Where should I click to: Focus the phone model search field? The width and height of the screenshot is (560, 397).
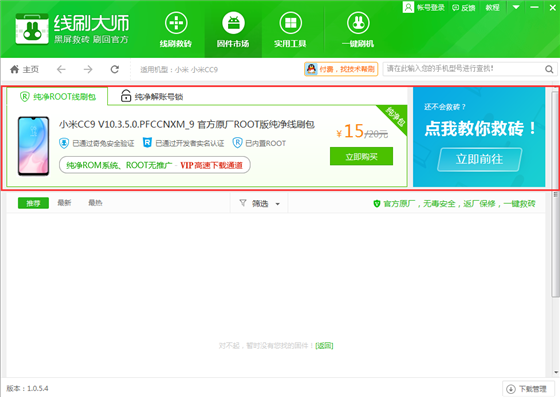(463, 69)
